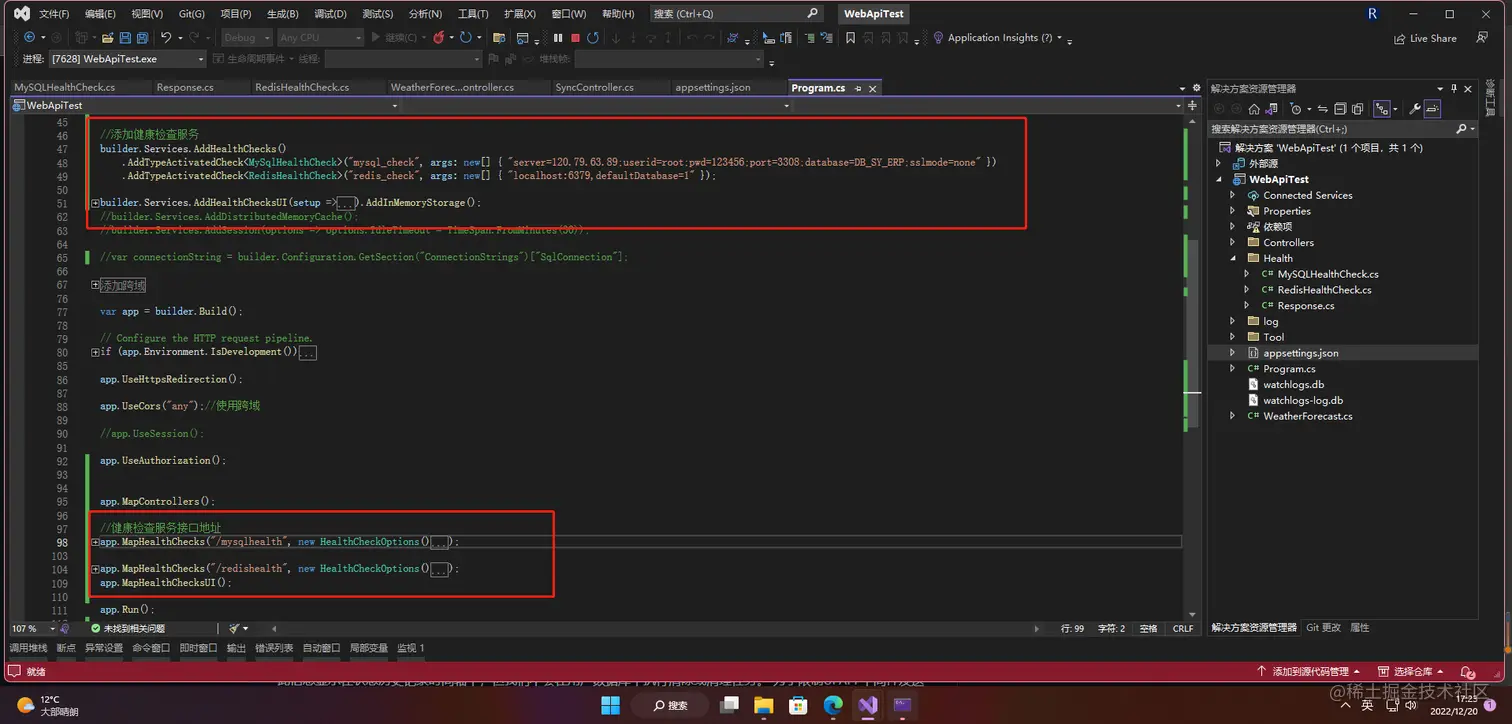Open File Explorer from the taskbar
Viewport: 1512px width, 724px height.
[x=765, y=705]
